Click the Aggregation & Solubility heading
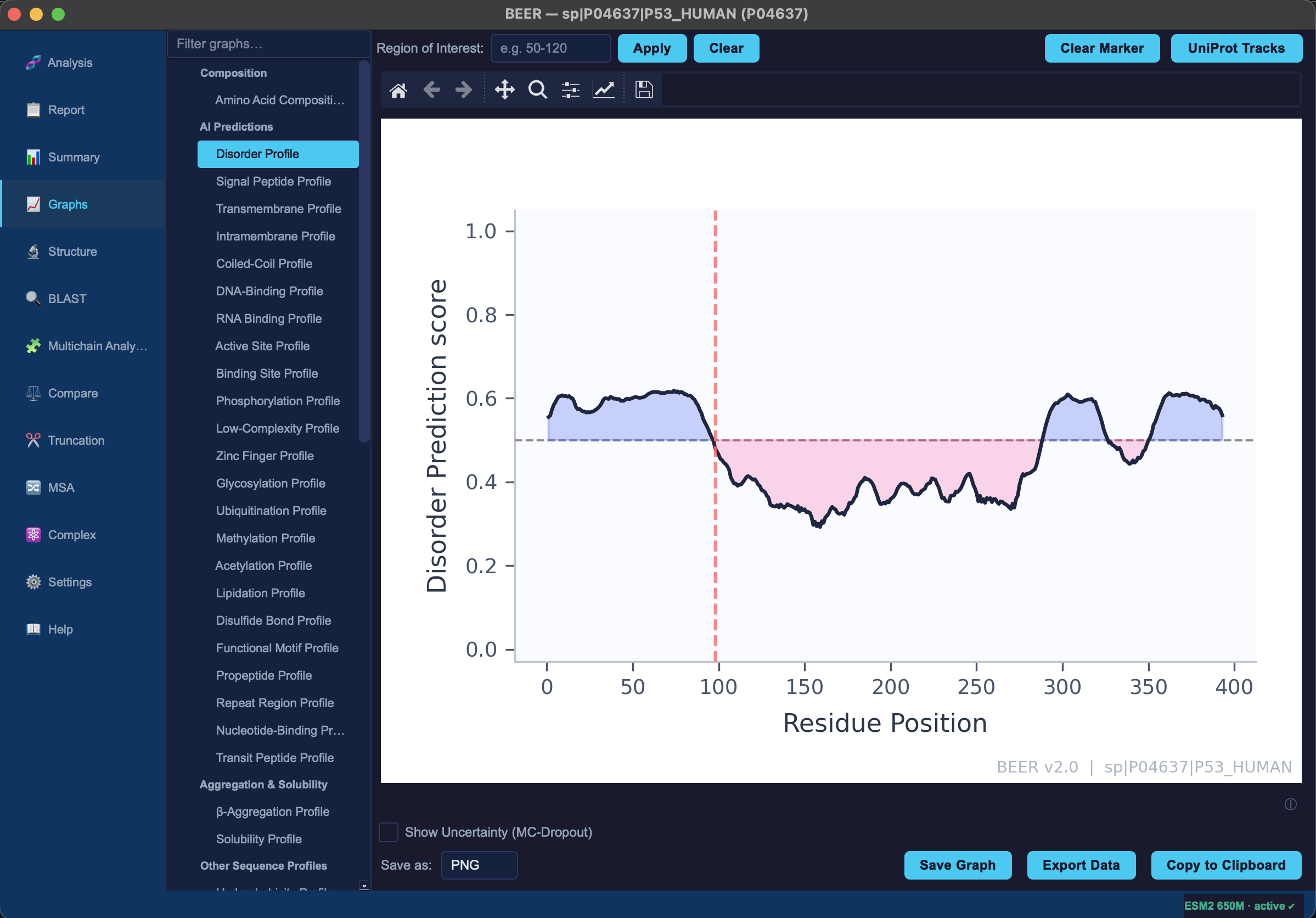Screen dimensions: 1316x918 pyautogui.click(x=263, y=785)
